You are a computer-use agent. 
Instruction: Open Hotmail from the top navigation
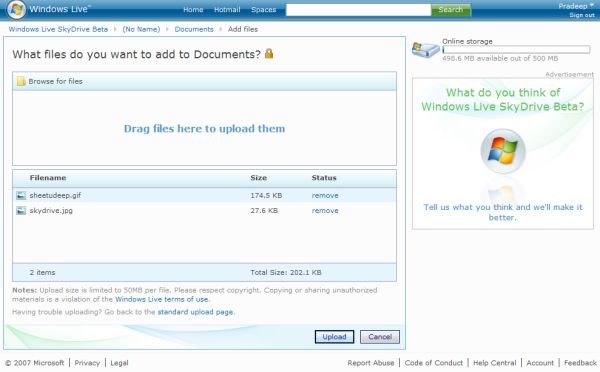(x=227, y=10)
